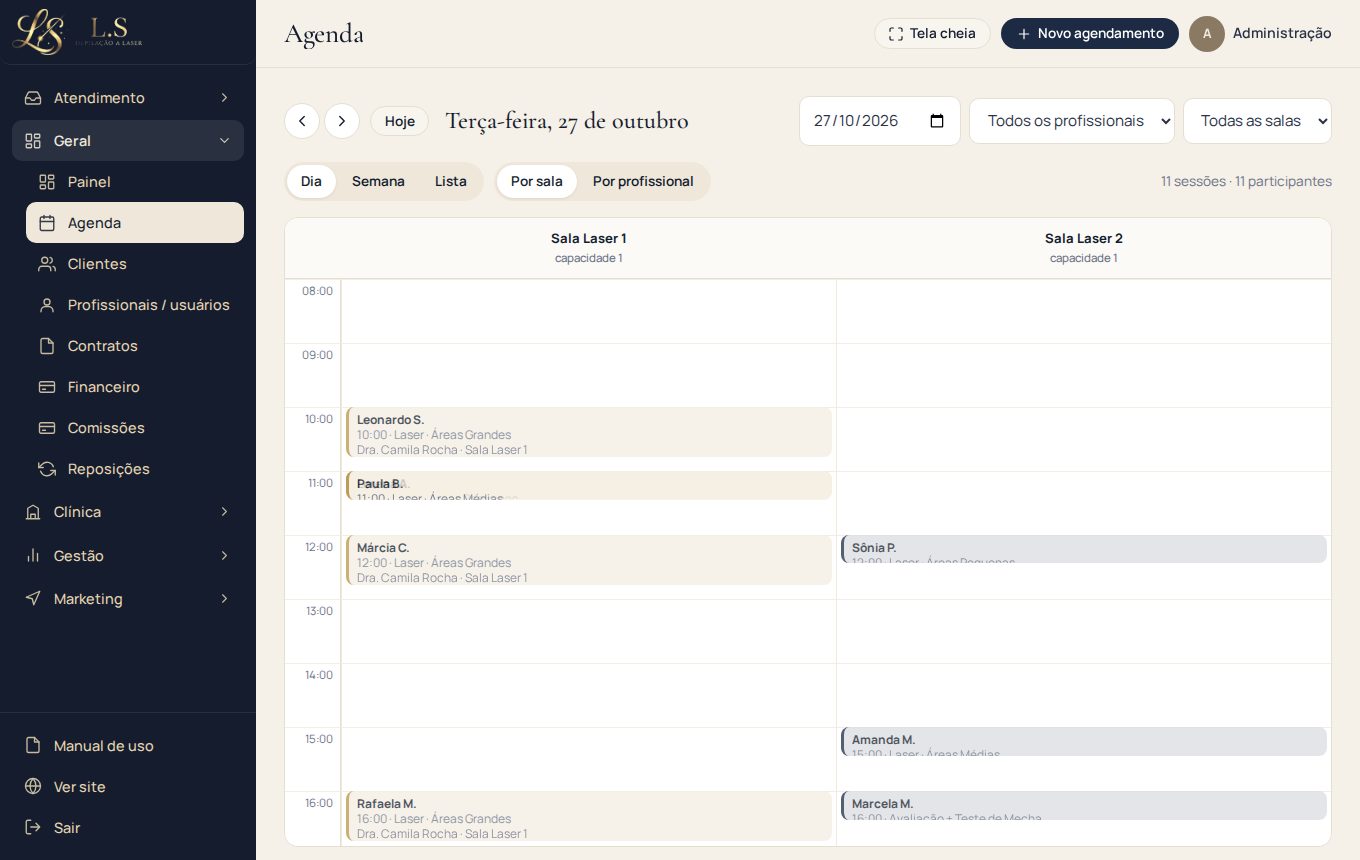
Task: Open the Clientes page
Action: [135, 264]
